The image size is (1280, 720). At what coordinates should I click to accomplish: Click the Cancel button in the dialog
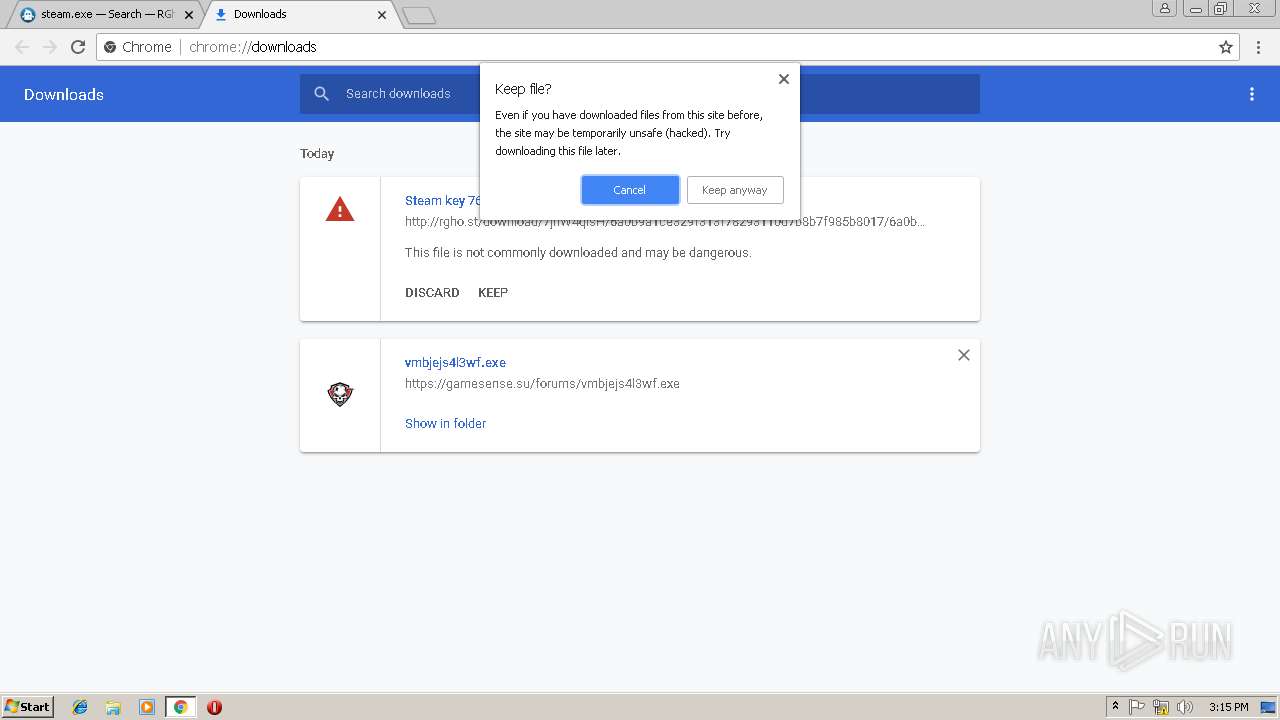click(630, 190)
